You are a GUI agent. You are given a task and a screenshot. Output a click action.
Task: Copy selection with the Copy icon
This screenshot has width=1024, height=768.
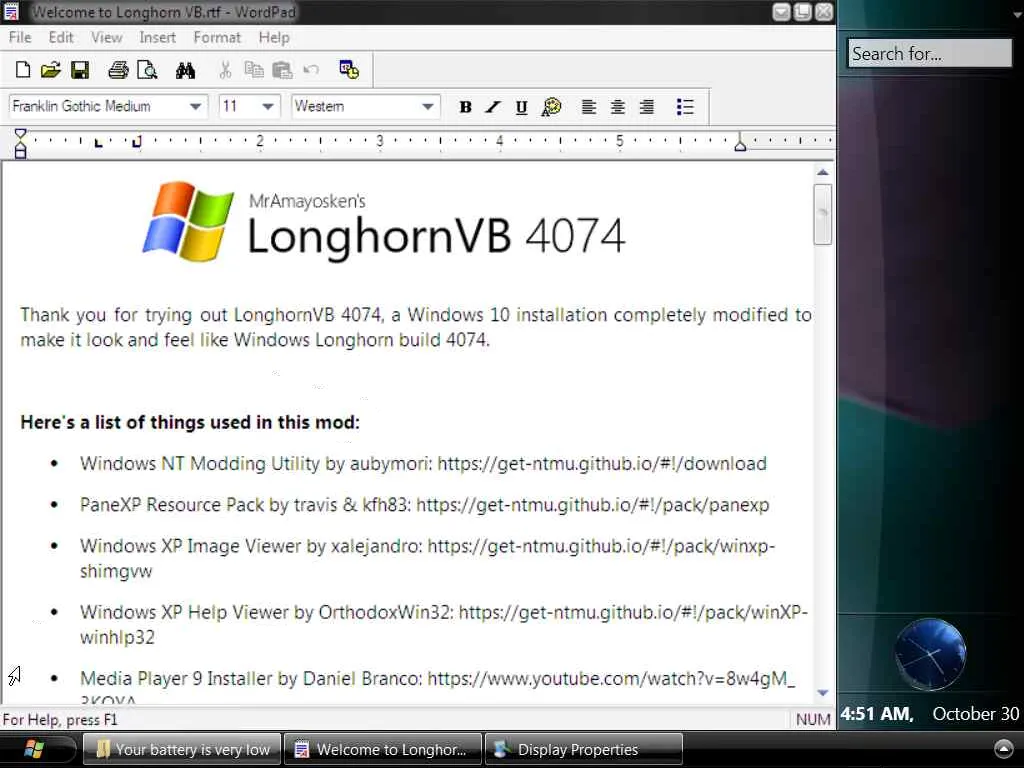(x=253, y=70)
